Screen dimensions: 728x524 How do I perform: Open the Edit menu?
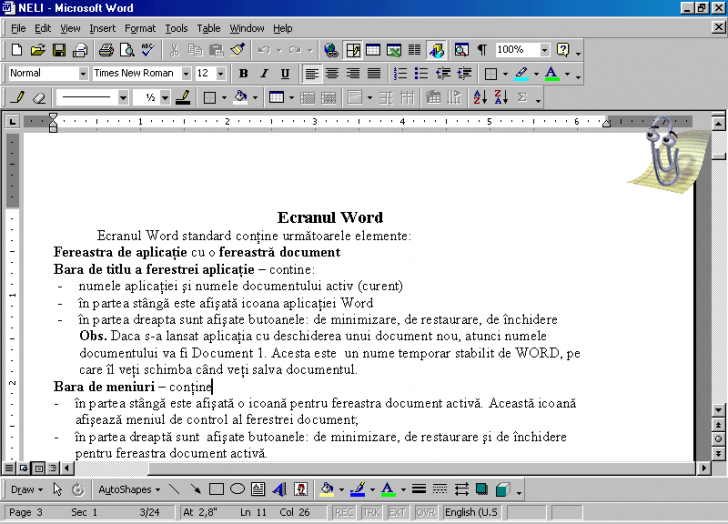[42, 28]
